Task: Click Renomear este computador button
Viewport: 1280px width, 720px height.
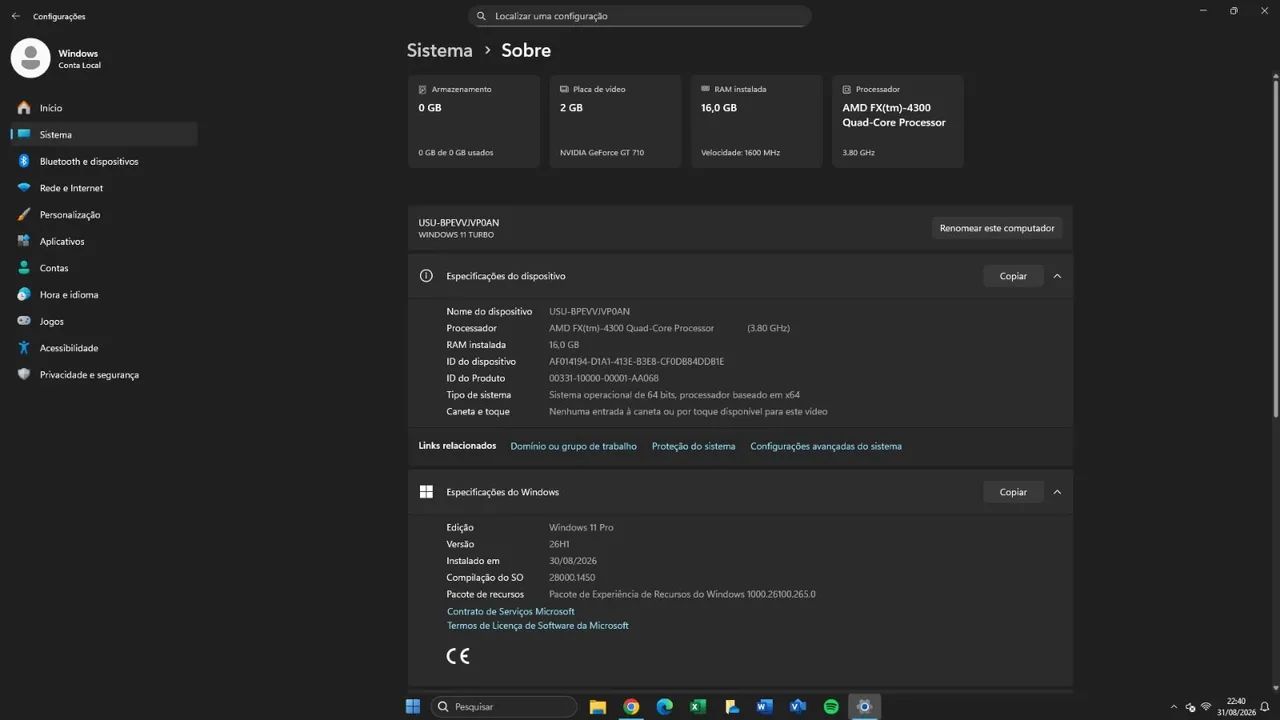Action: click(997, 228)
